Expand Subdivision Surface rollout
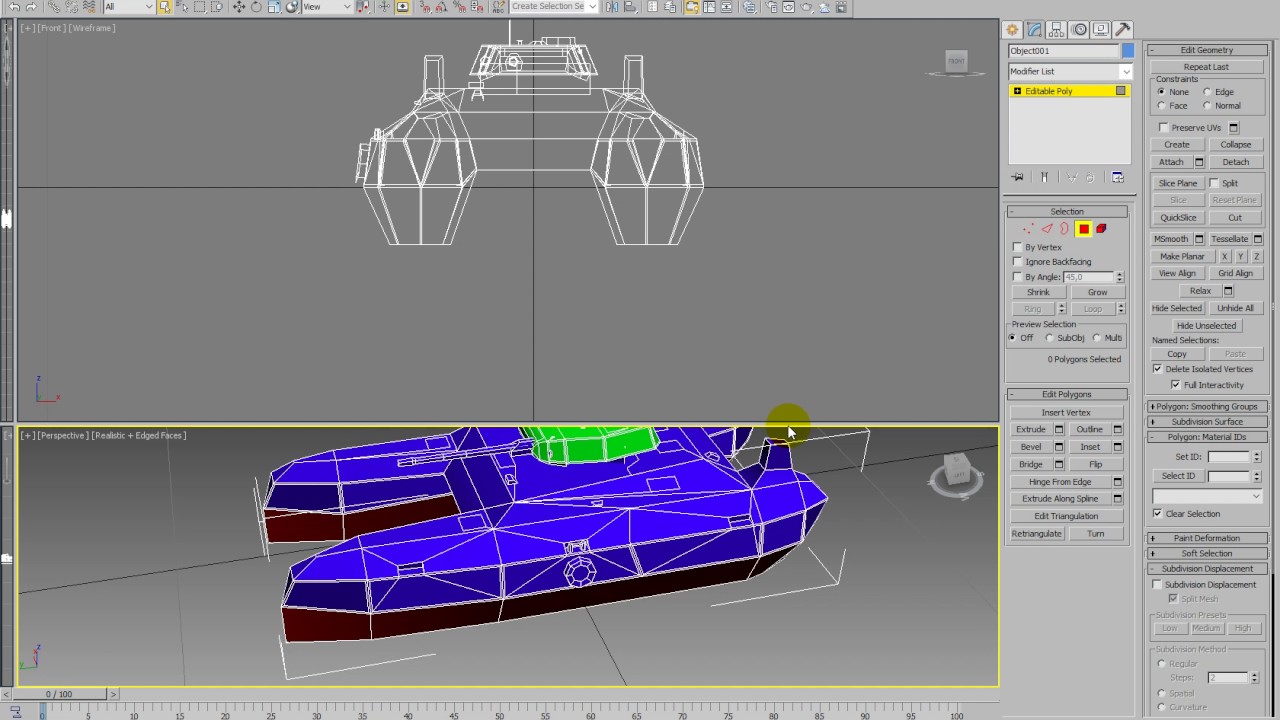1280x720 pixels. (1207, 422)
